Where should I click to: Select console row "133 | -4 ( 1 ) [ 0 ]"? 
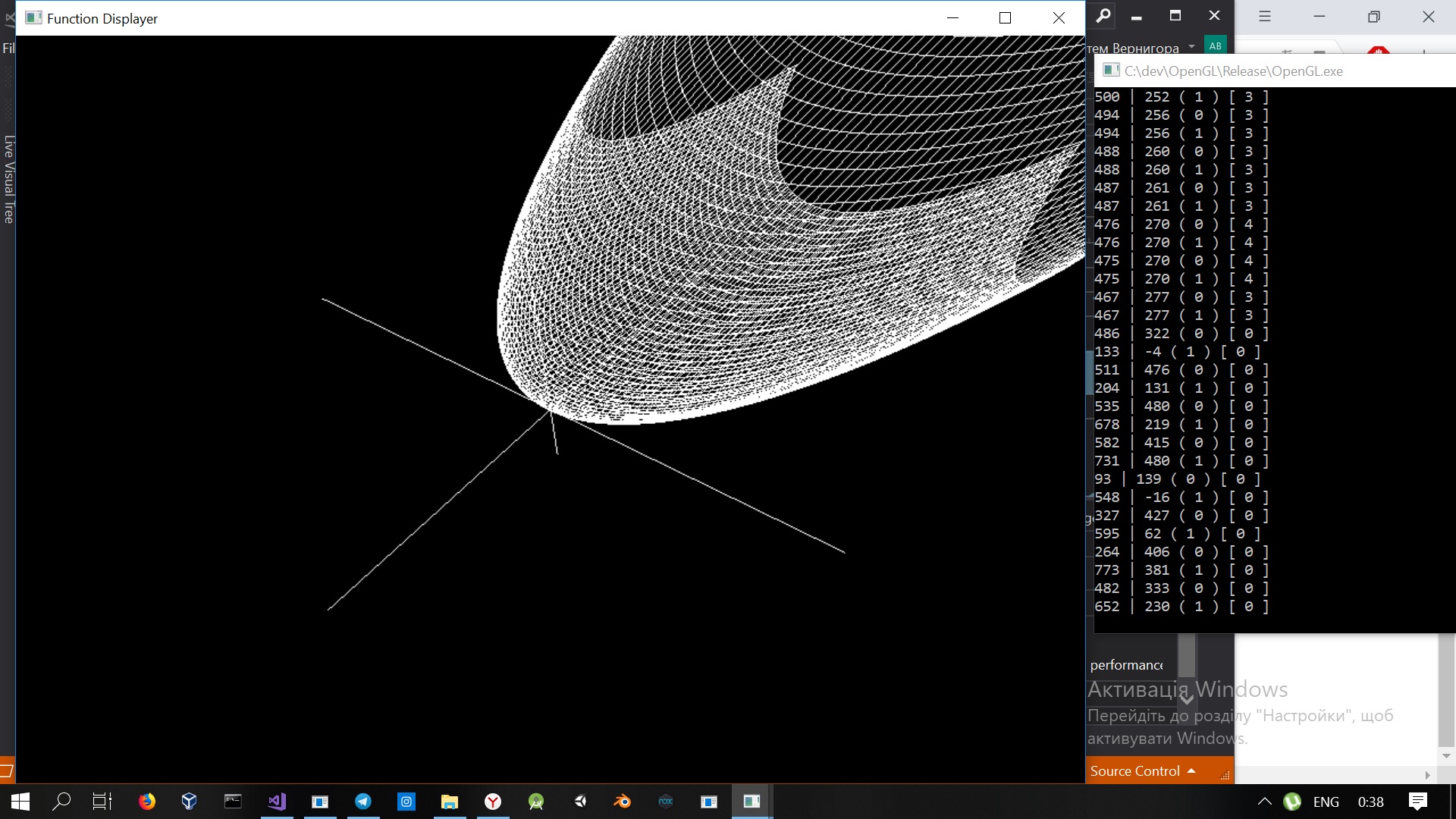1177,351
